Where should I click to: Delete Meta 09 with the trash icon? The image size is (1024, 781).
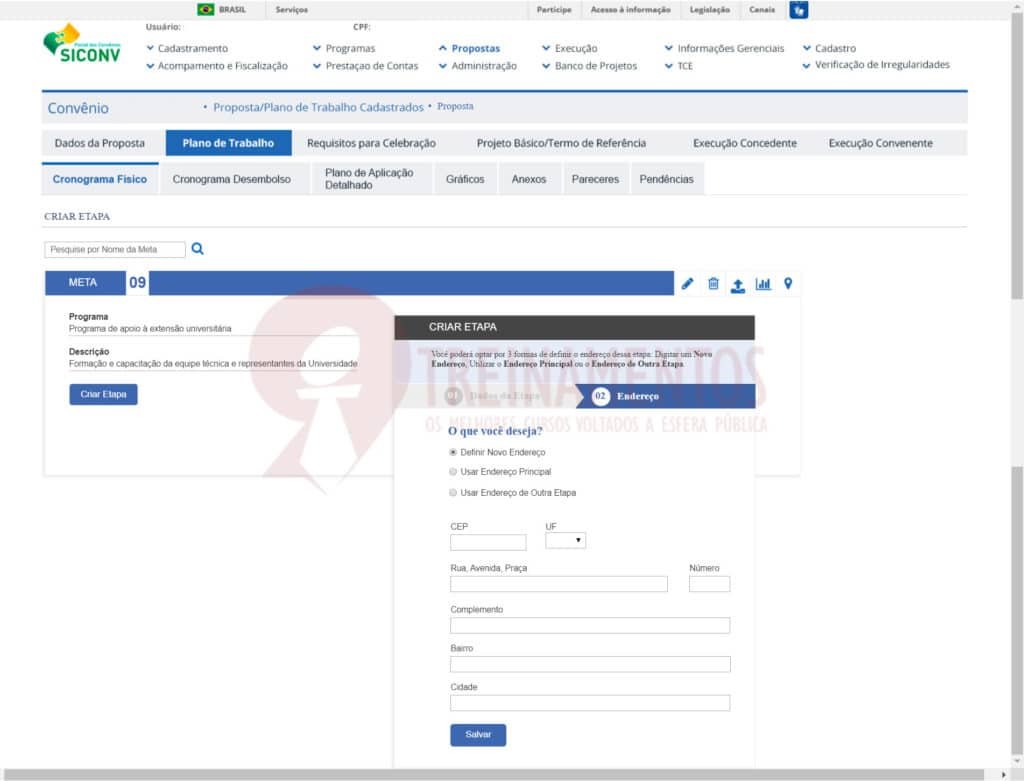click(713, 284)
